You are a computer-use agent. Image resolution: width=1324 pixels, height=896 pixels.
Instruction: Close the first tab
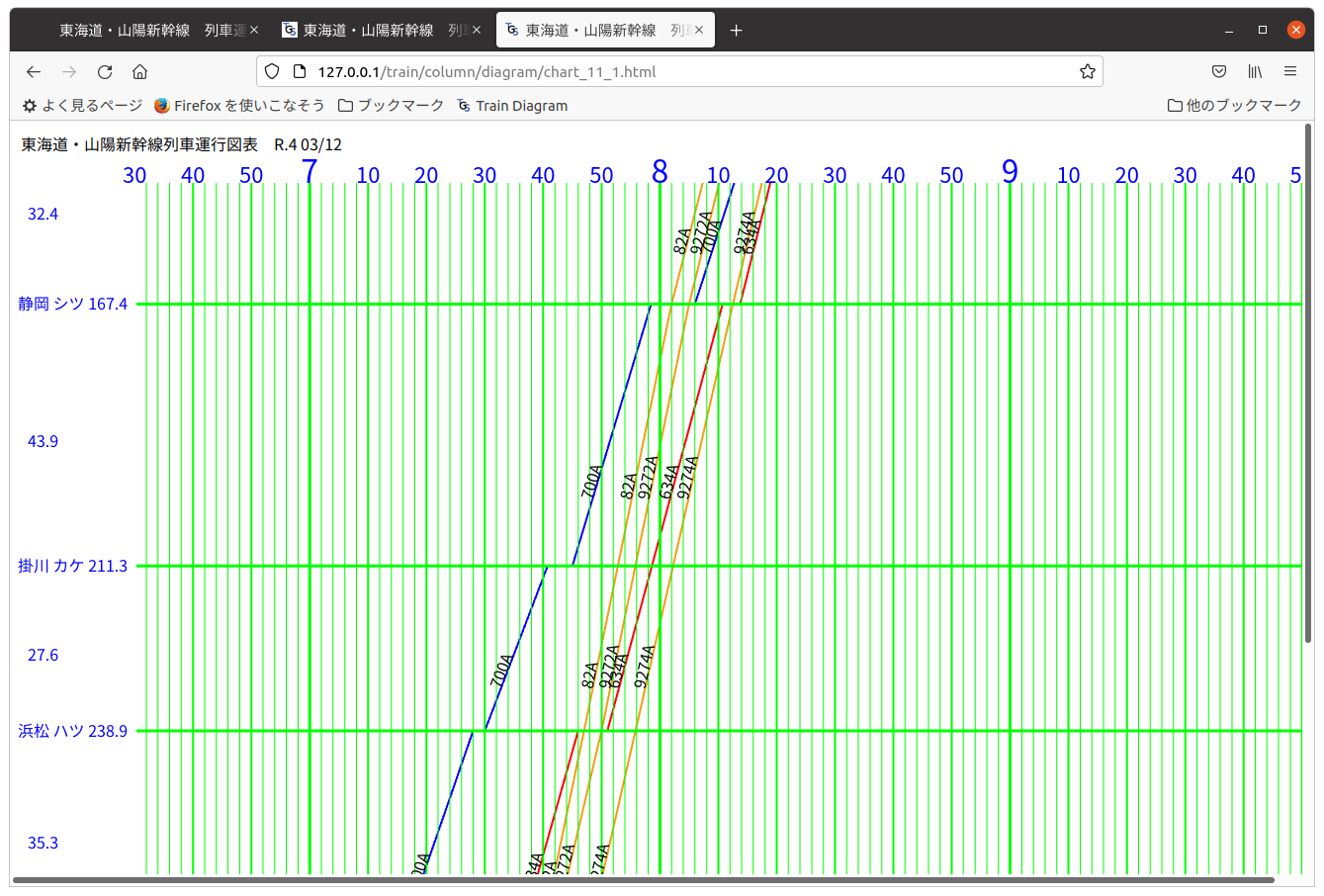point(254,31)
